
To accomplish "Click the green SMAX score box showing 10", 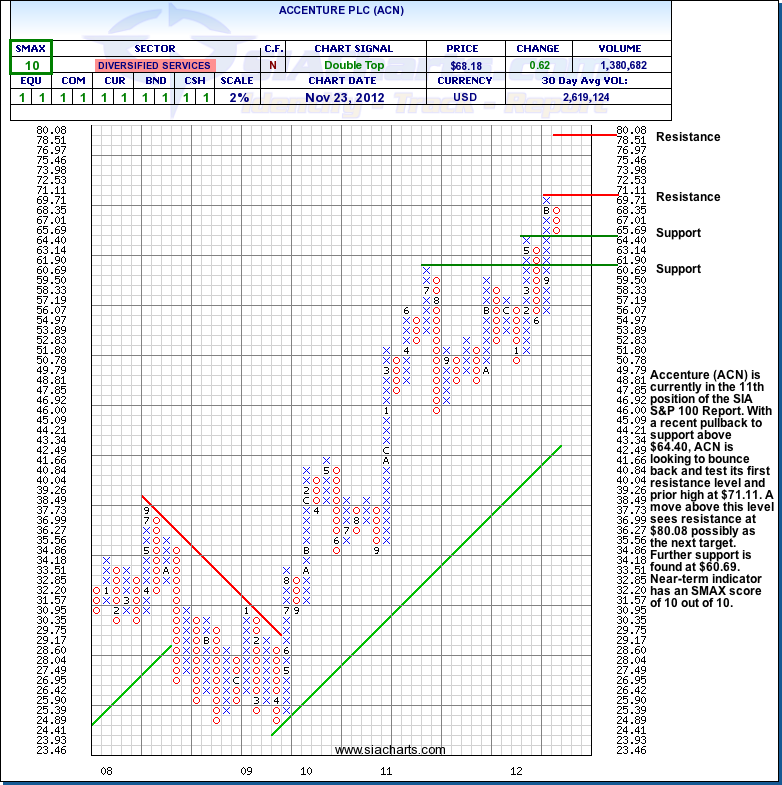I will [x=31, y=65].
